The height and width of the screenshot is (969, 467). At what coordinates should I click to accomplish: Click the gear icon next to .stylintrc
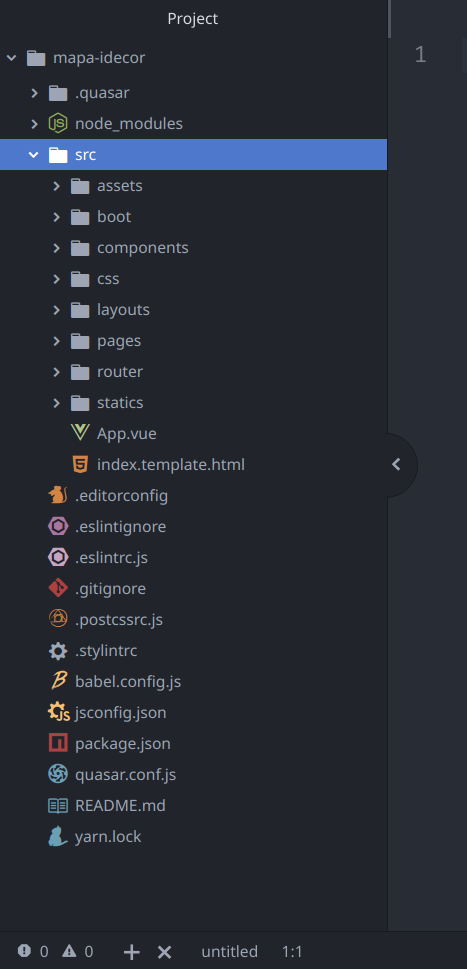coord(58,650)
